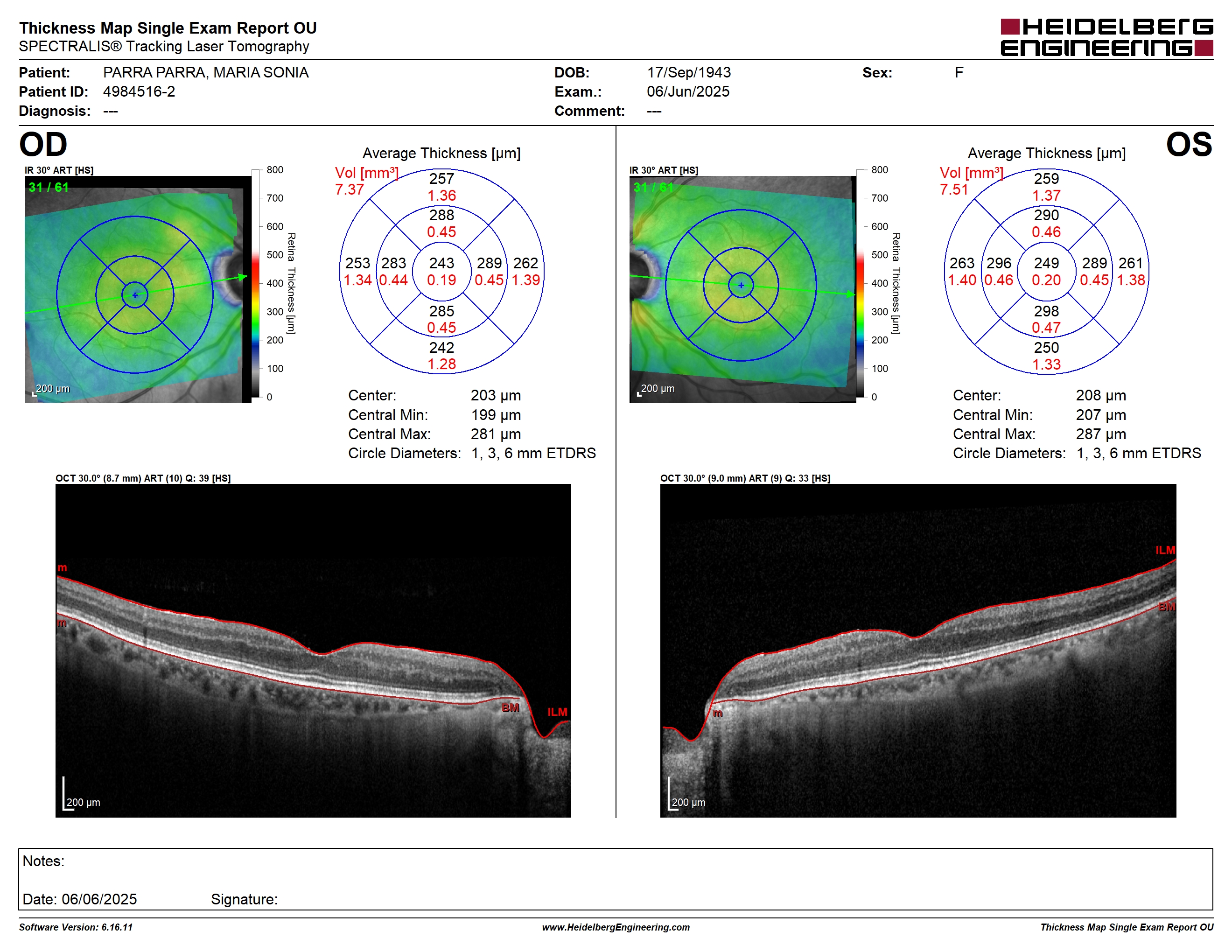Open the OD infrared fundus thickness map
Screen dimensions: 1232x952
[138, 289]
